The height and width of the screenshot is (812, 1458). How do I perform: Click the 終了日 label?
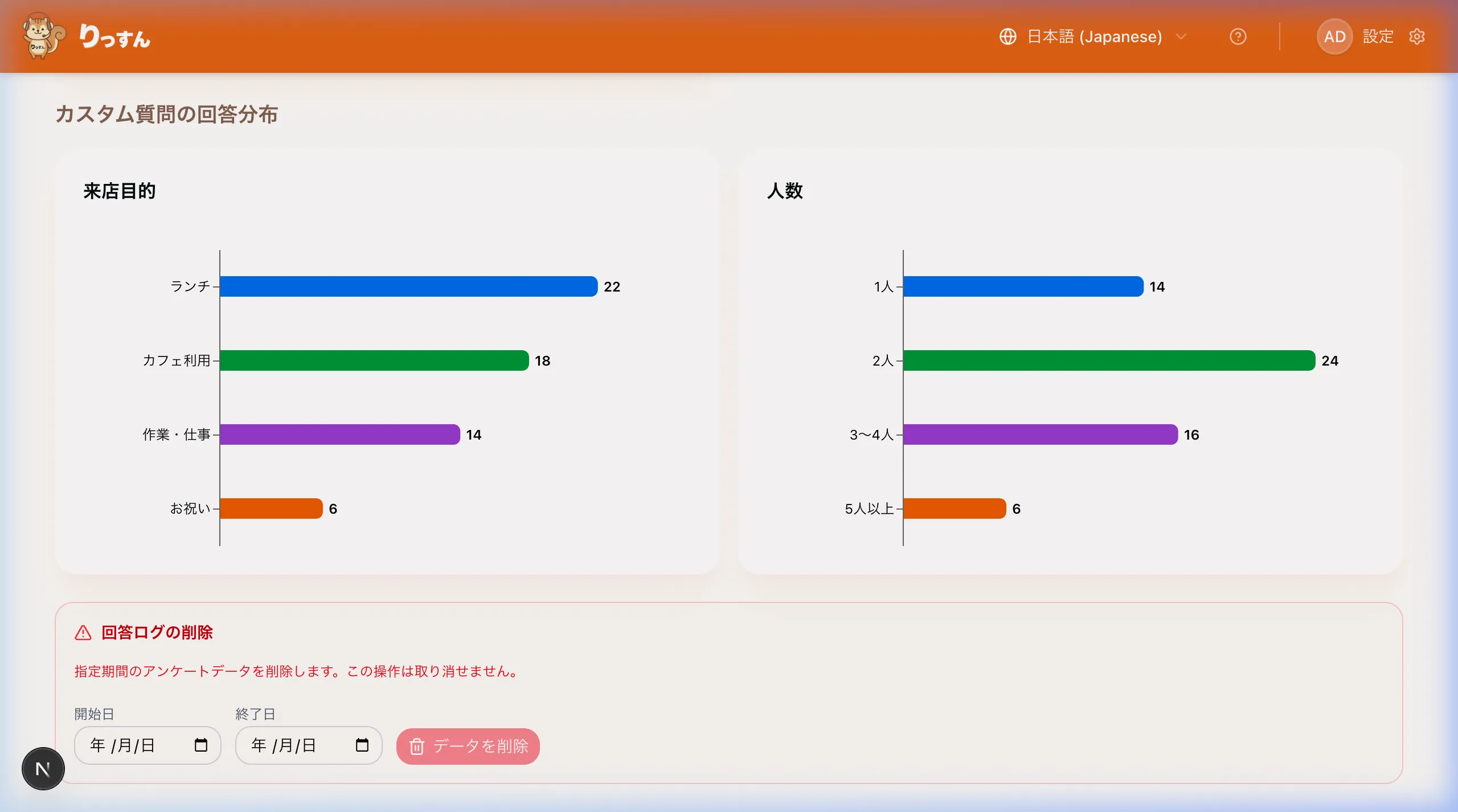coord(256,713)
